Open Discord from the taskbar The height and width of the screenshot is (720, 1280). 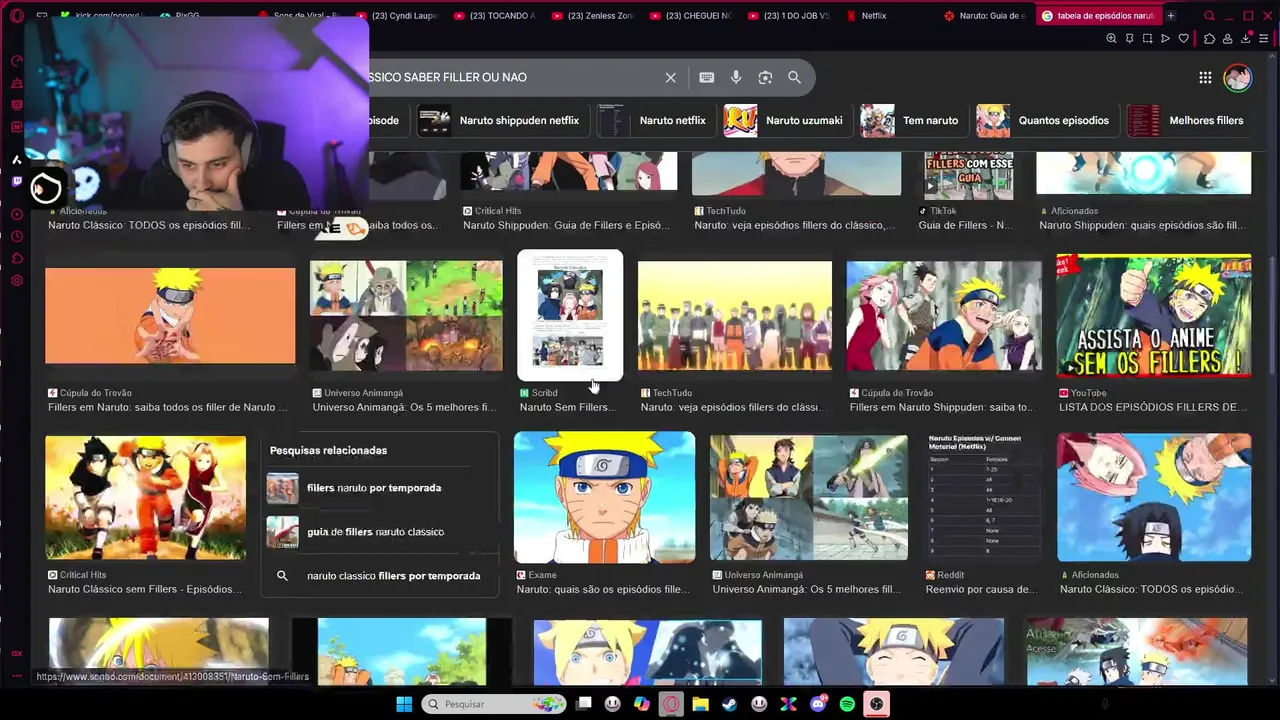pos(818,704)
